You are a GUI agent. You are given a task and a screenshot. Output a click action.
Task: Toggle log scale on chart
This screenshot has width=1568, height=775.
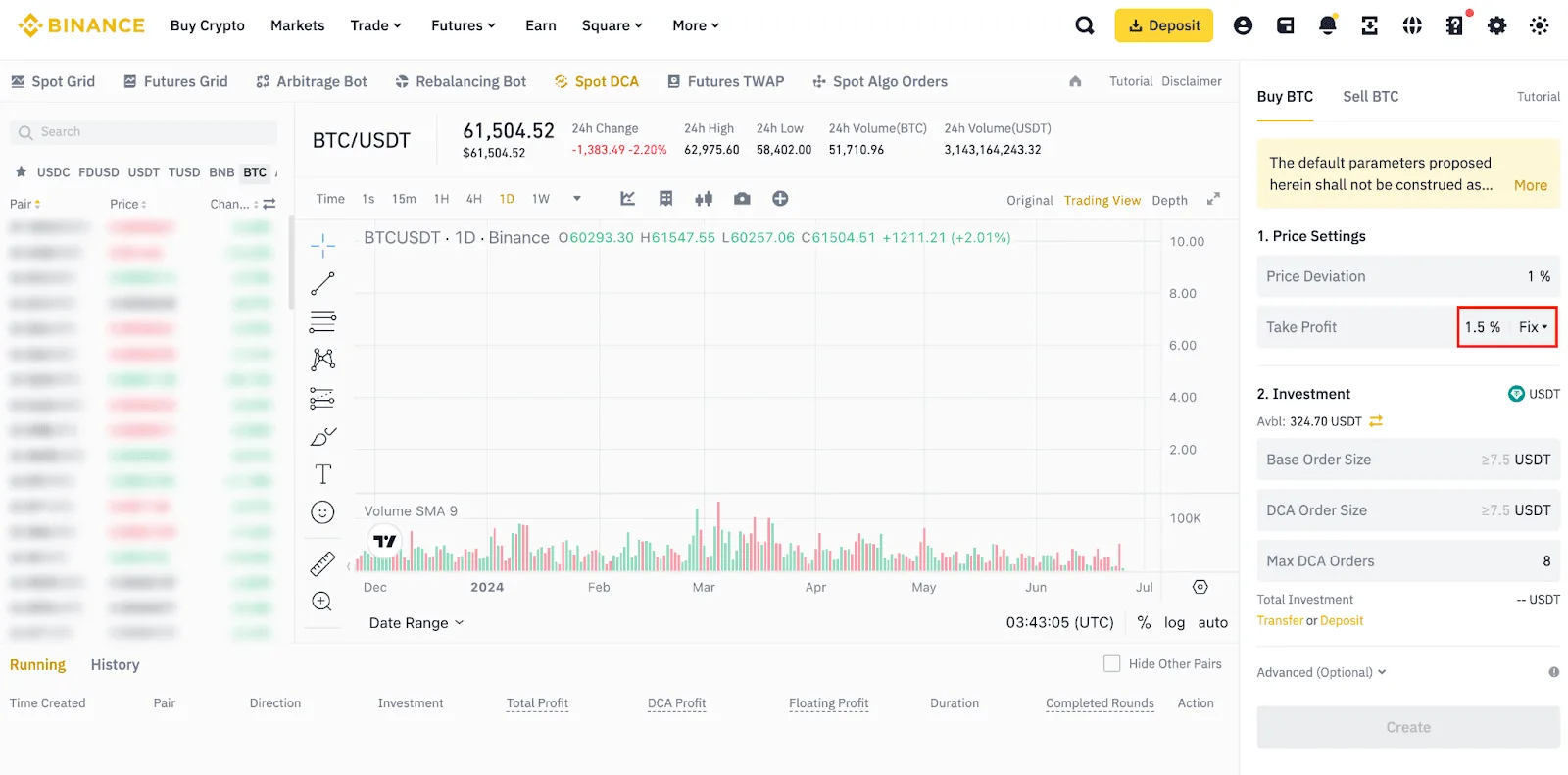tap(1174, 622)
